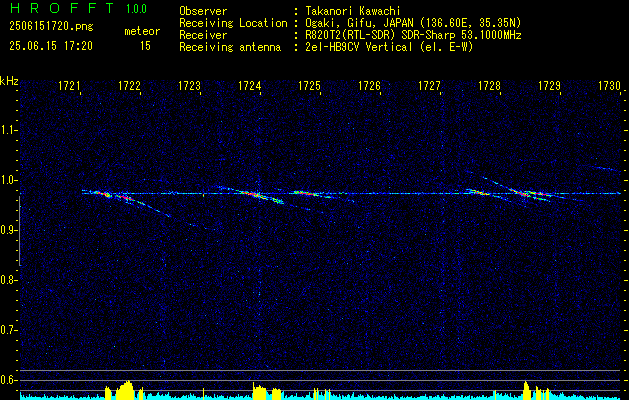This screenshot has width=629, height=400.
Task: Click the observer name Takanori Kawachi
Action: 353,11
